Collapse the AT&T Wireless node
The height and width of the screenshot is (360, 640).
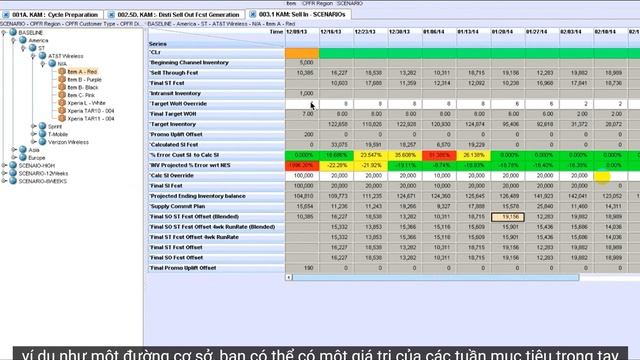click(33, 56)
